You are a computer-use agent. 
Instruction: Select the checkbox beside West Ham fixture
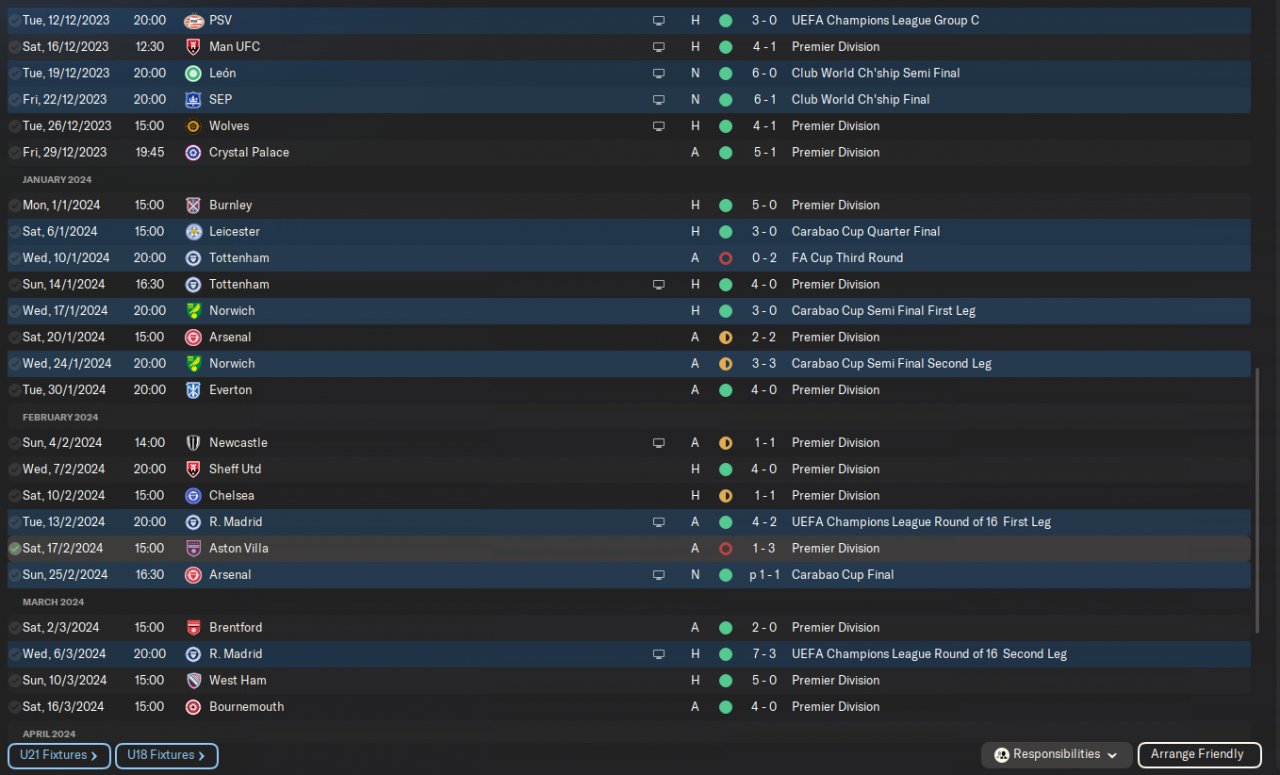(x=14, y=680)
